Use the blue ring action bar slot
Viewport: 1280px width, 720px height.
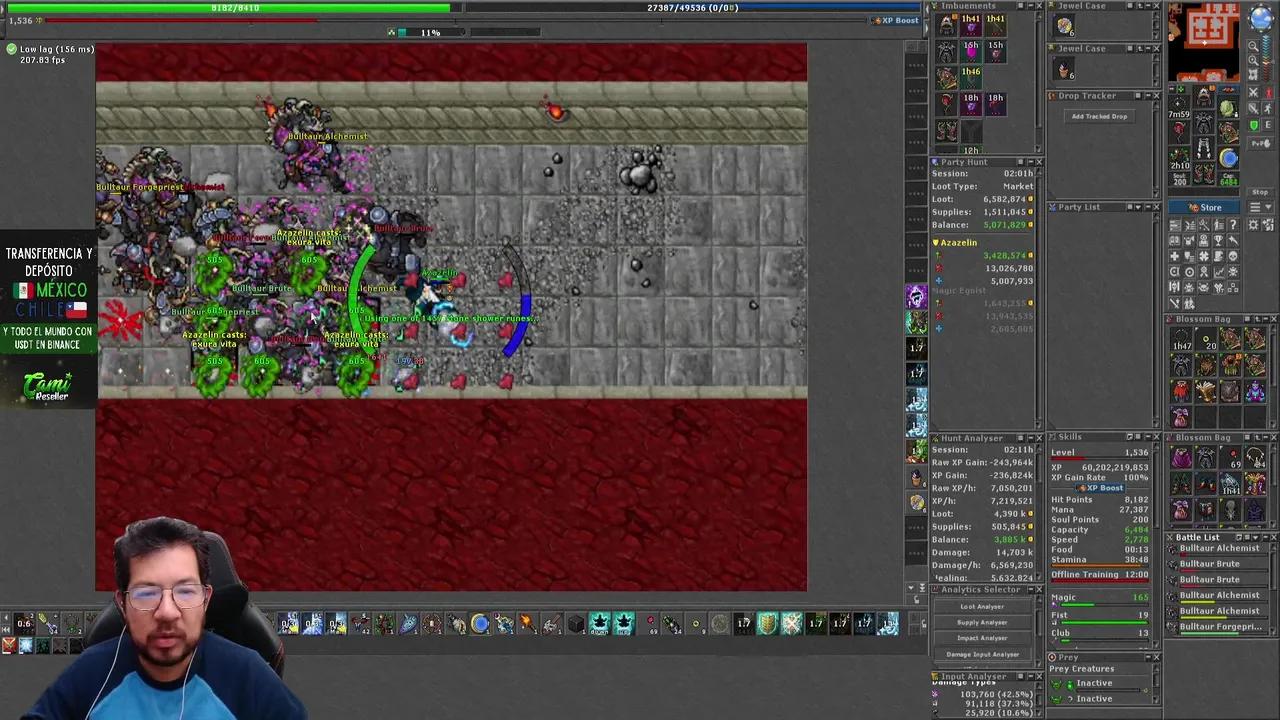point(480,624)
